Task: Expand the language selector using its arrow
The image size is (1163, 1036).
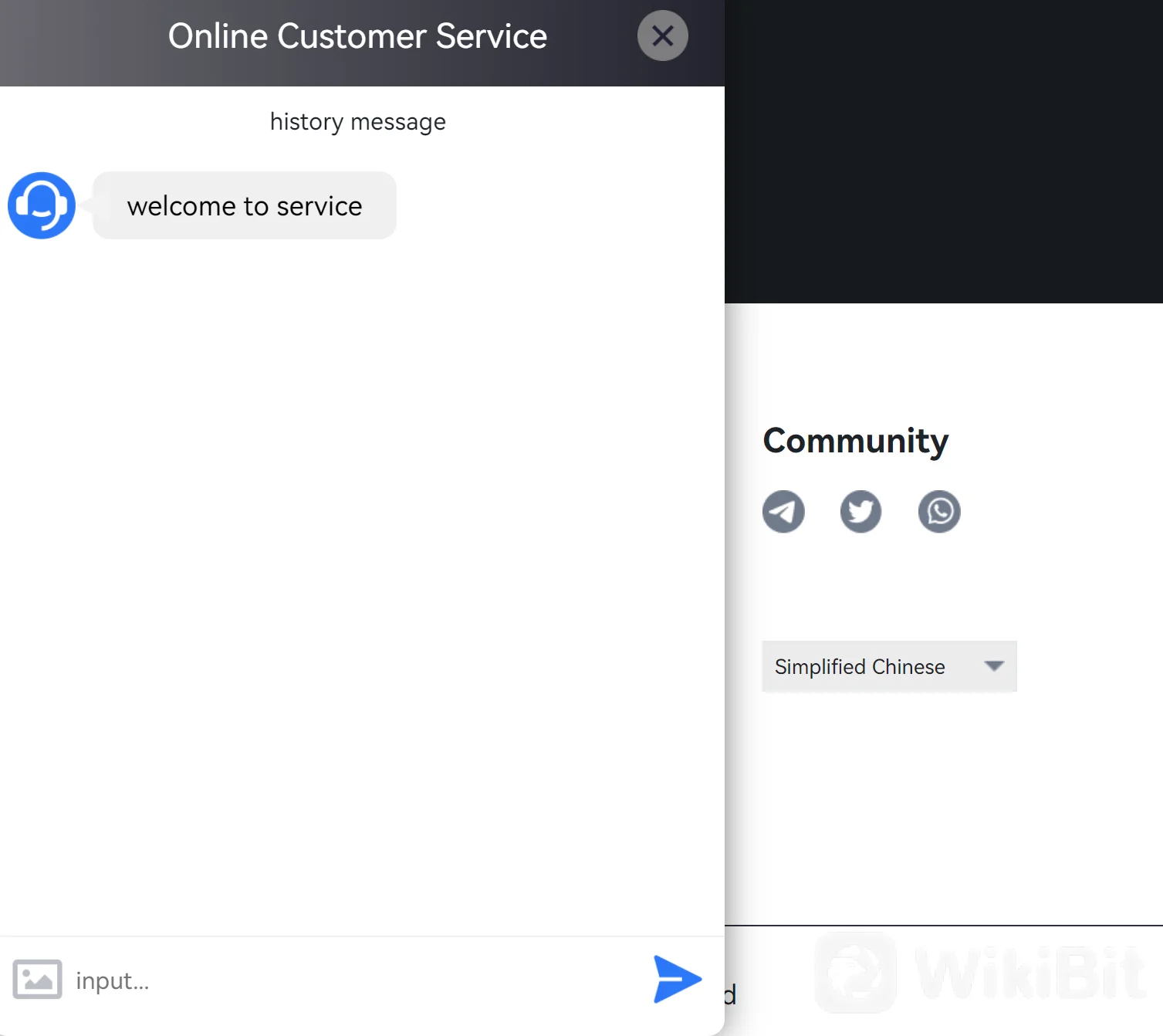Action: (x=994, y=665)
